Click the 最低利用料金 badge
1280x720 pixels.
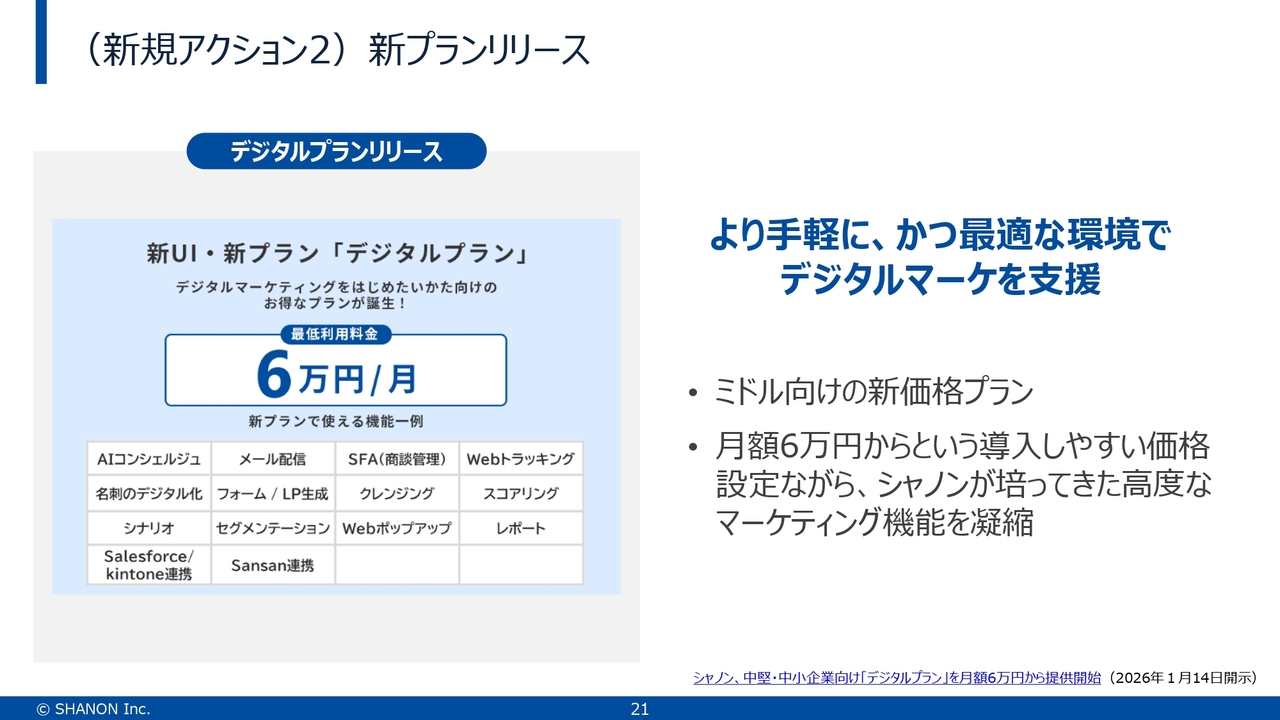(x=334, y=335)
